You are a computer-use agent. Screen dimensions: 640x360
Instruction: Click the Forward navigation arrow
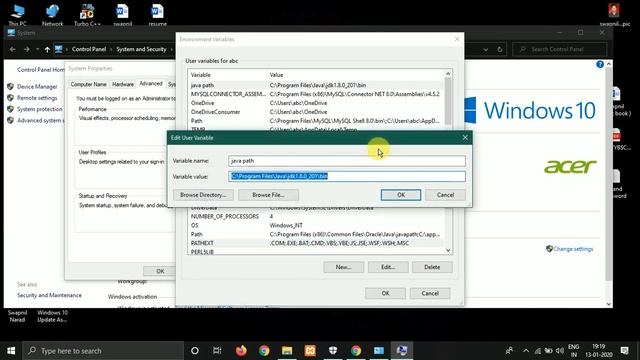(27, 49)
